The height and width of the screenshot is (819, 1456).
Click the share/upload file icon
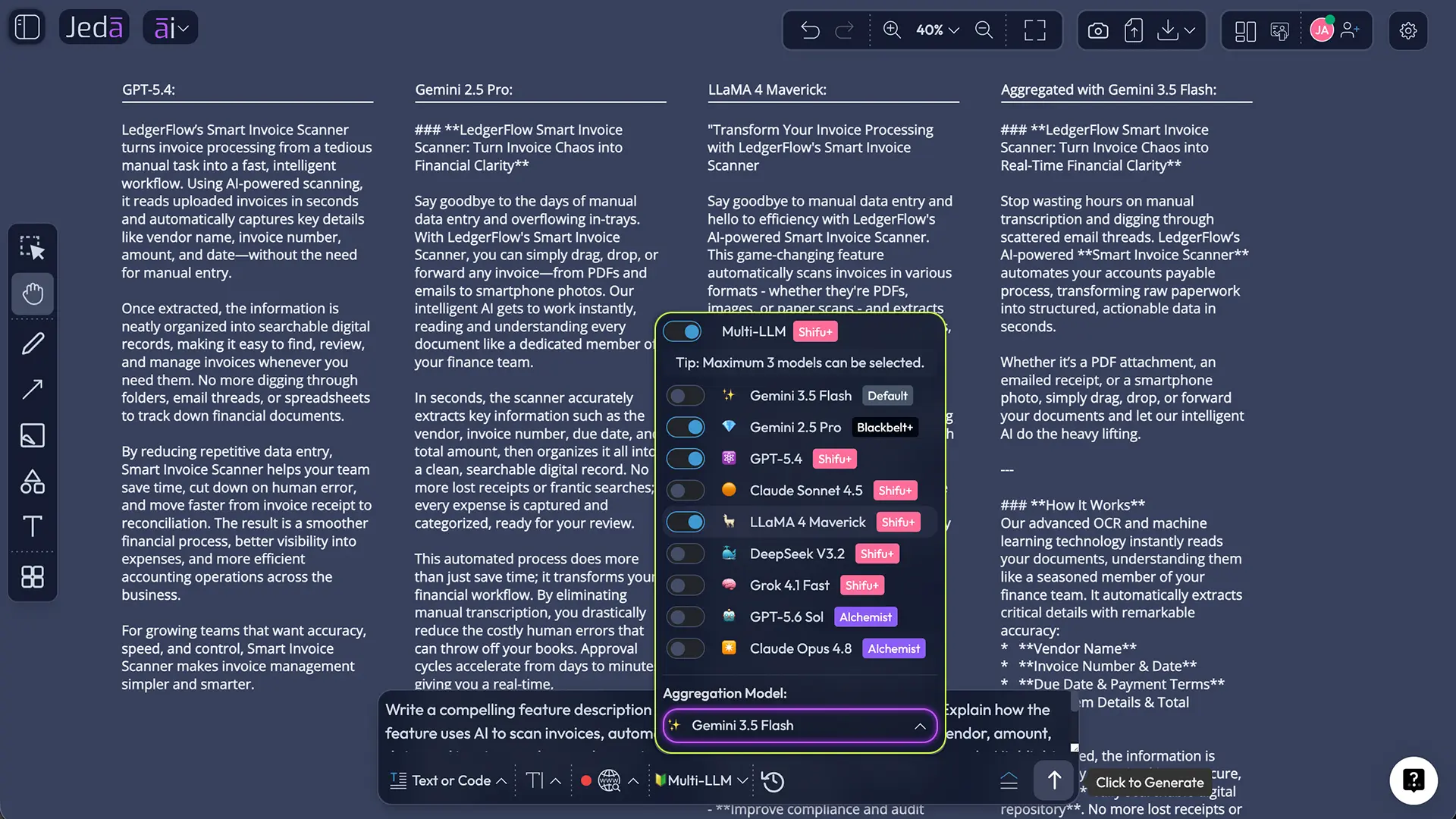point(1134,30)
